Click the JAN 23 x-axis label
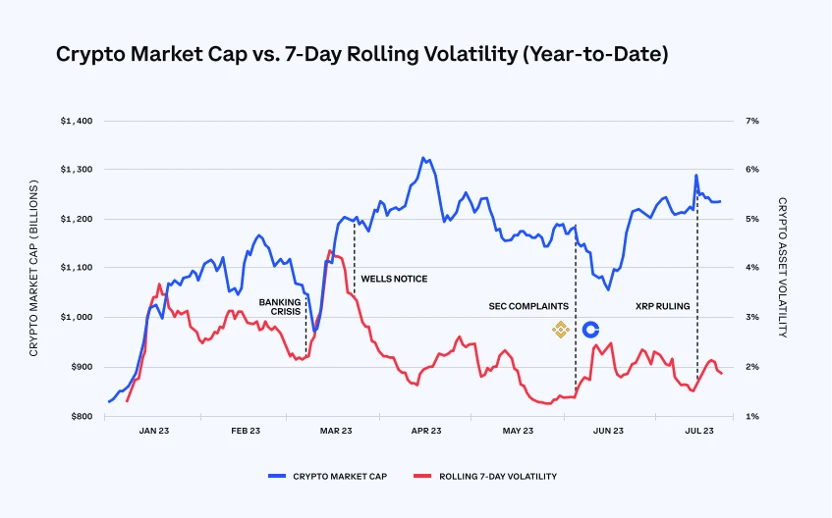832x518 pixels. click(155, 431)
